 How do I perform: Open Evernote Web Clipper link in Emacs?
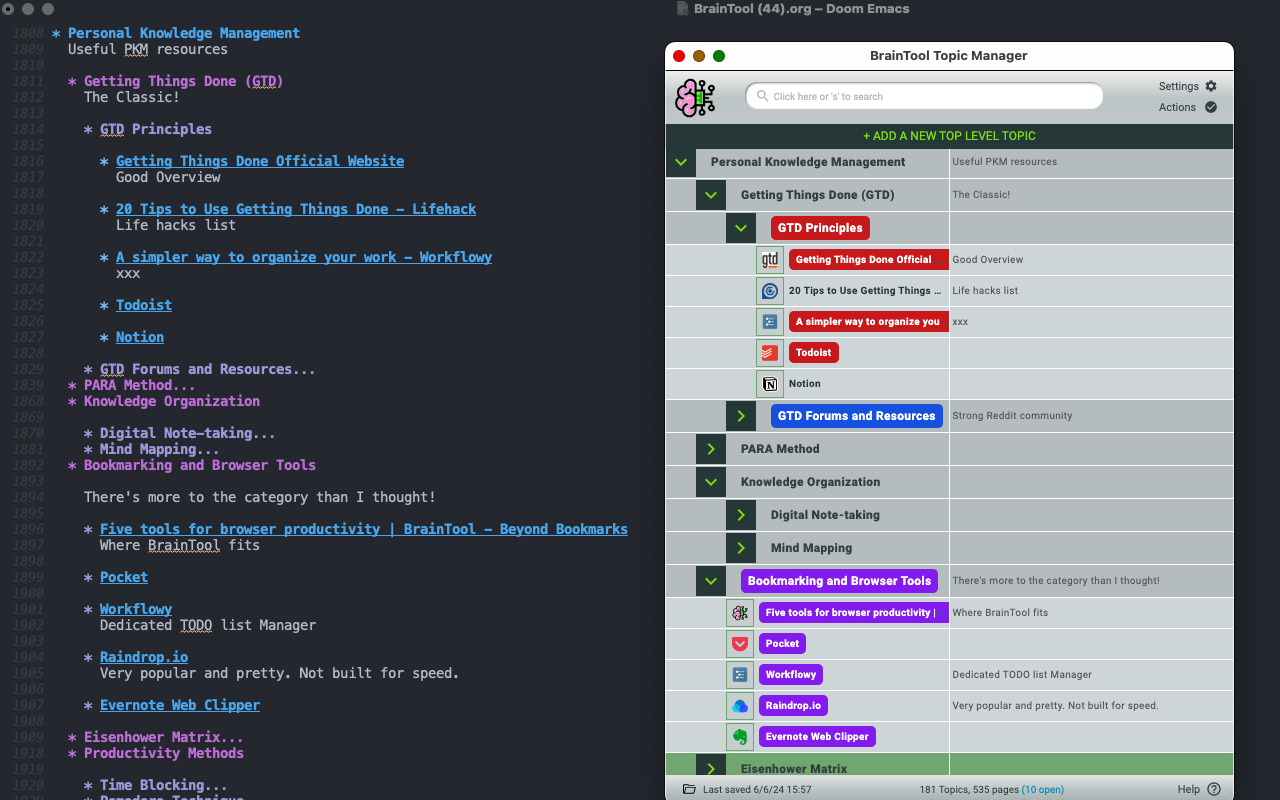[180, 705]
